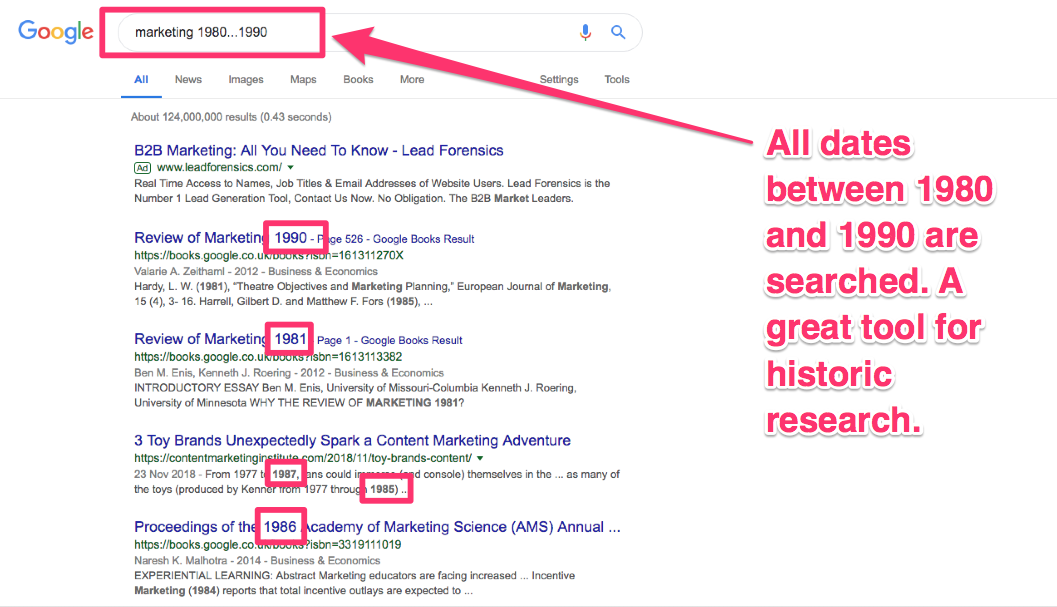Click the 23 Nov 2018 snippet date

pyautogui.click(x=164, y=474)
